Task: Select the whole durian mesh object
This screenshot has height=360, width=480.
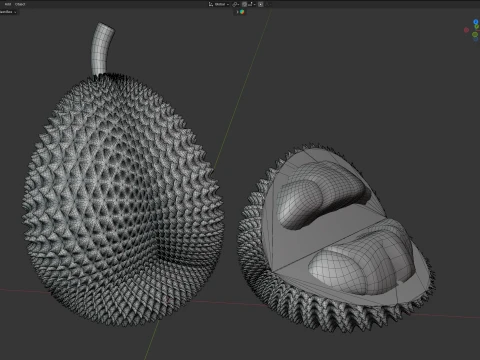Action: click(123, 200)
